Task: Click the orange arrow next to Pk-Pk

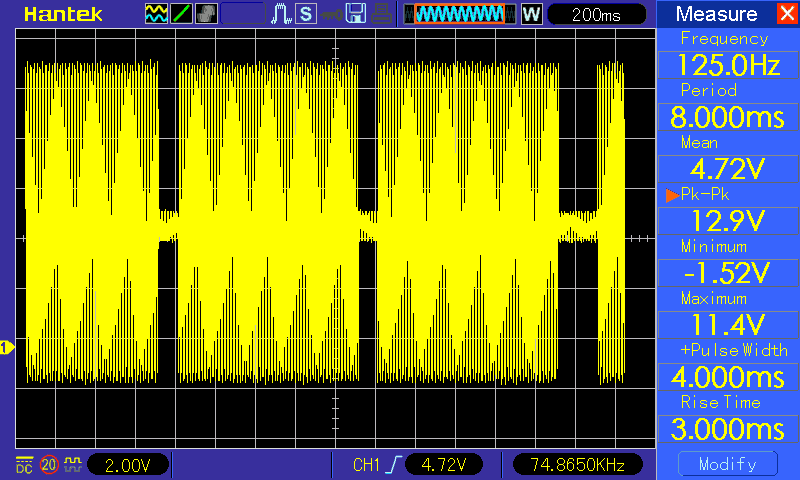Action: point(672,195)
